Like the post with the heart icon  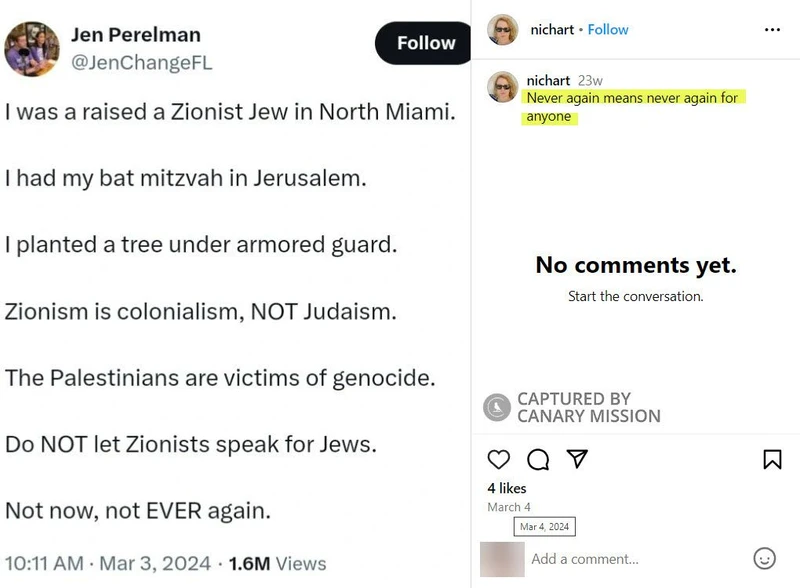point(499,459)
